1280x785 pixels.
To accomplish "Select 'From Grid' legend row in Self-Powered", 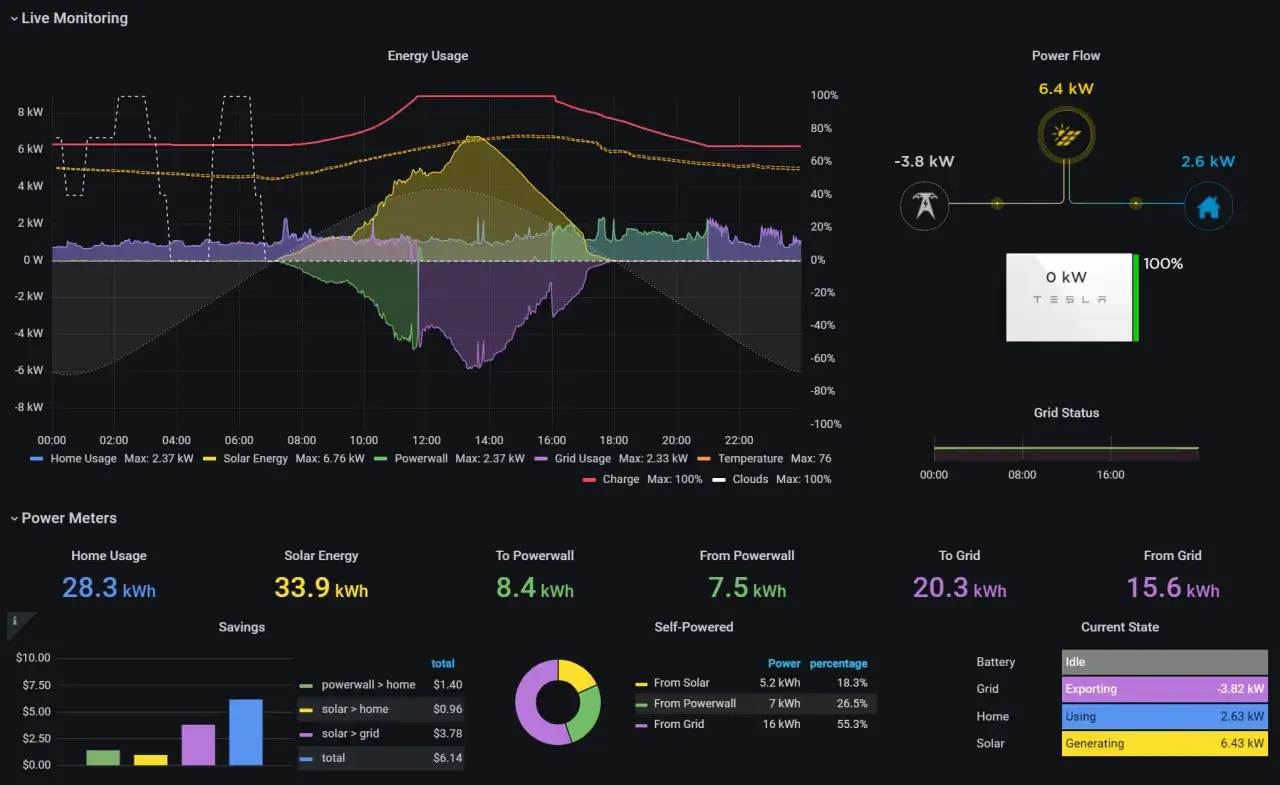I will (x=754, y=724).
